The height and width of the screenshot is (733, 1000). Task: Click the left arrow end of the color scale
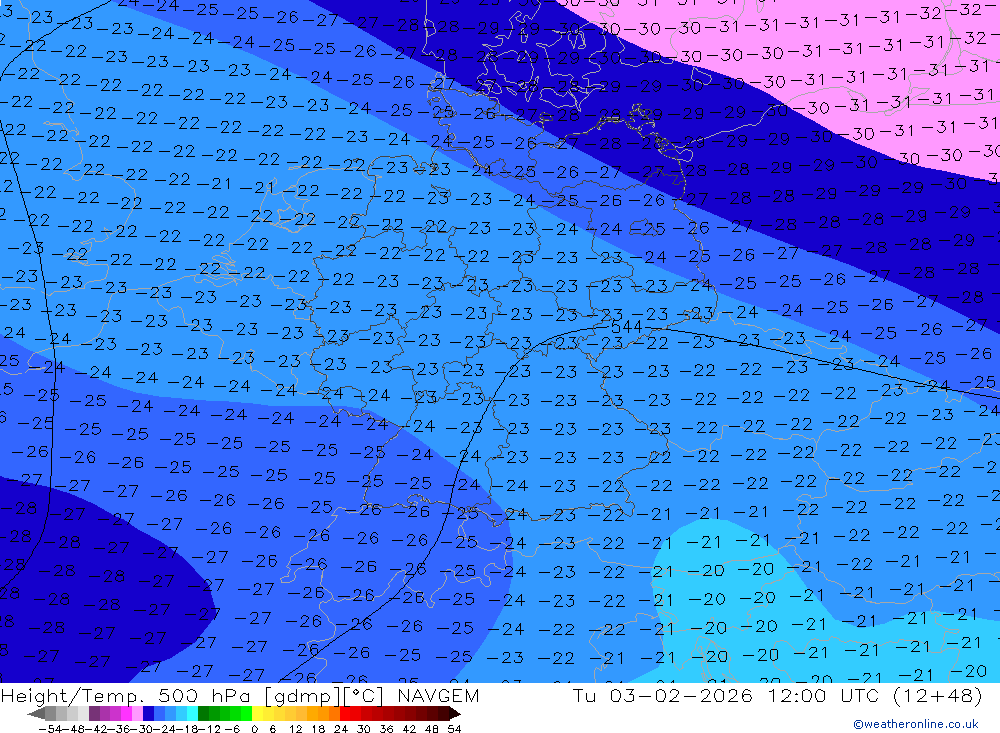point(36,714)
